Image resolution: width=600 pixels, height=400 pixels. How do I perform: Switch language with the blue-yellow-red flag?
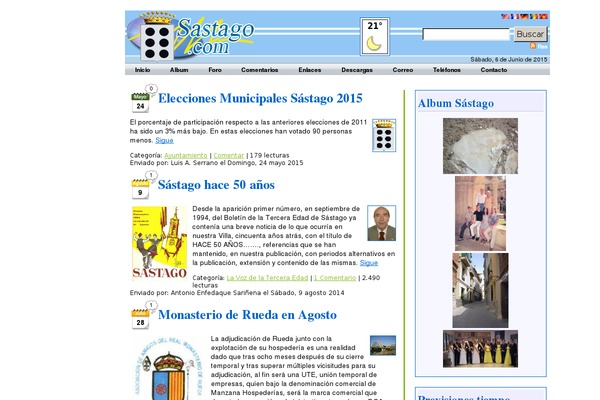pyautogui.click(x=534, y=16)
